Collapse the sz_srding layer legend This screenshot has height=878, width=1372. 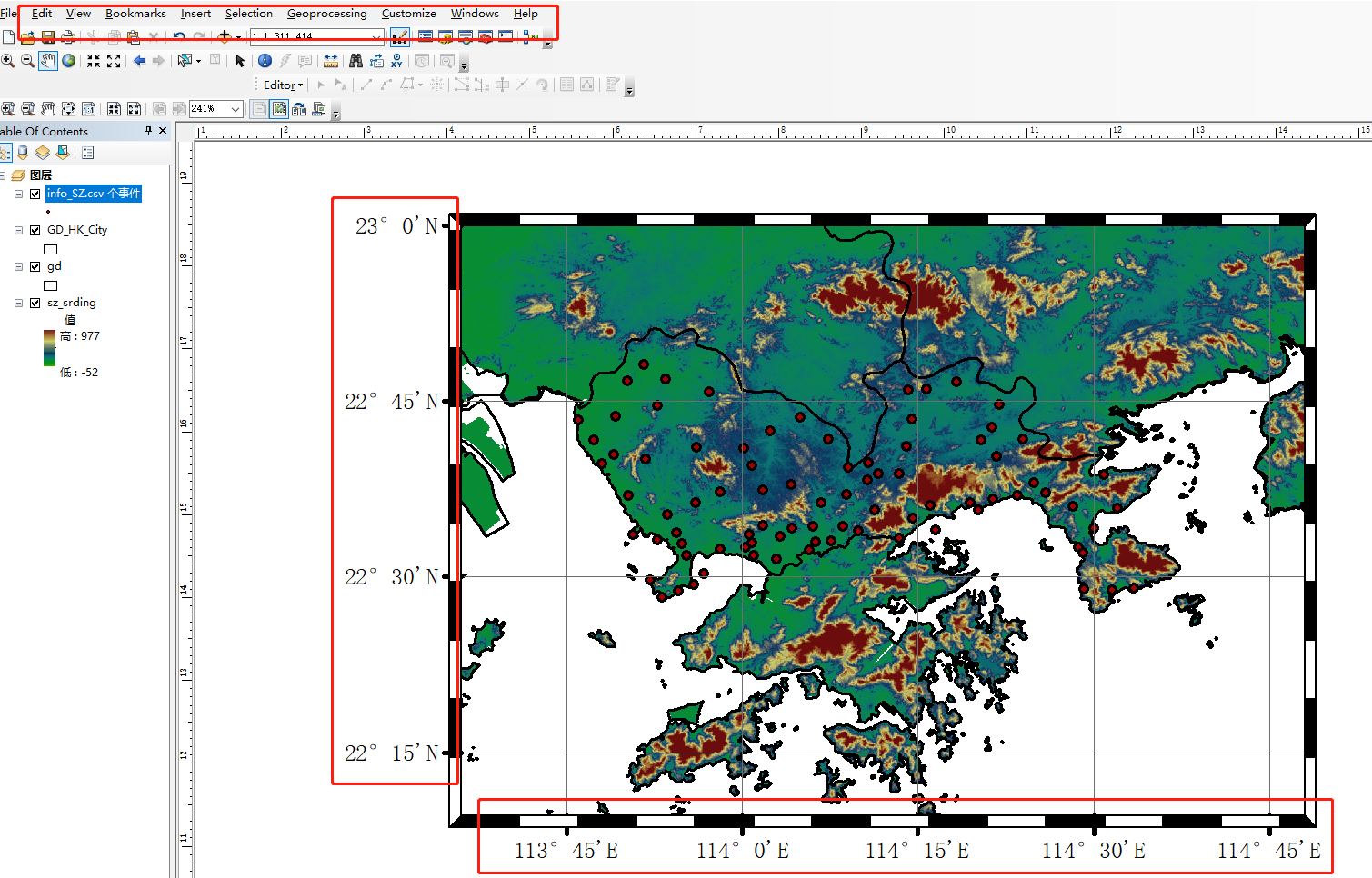coord(18,303)
